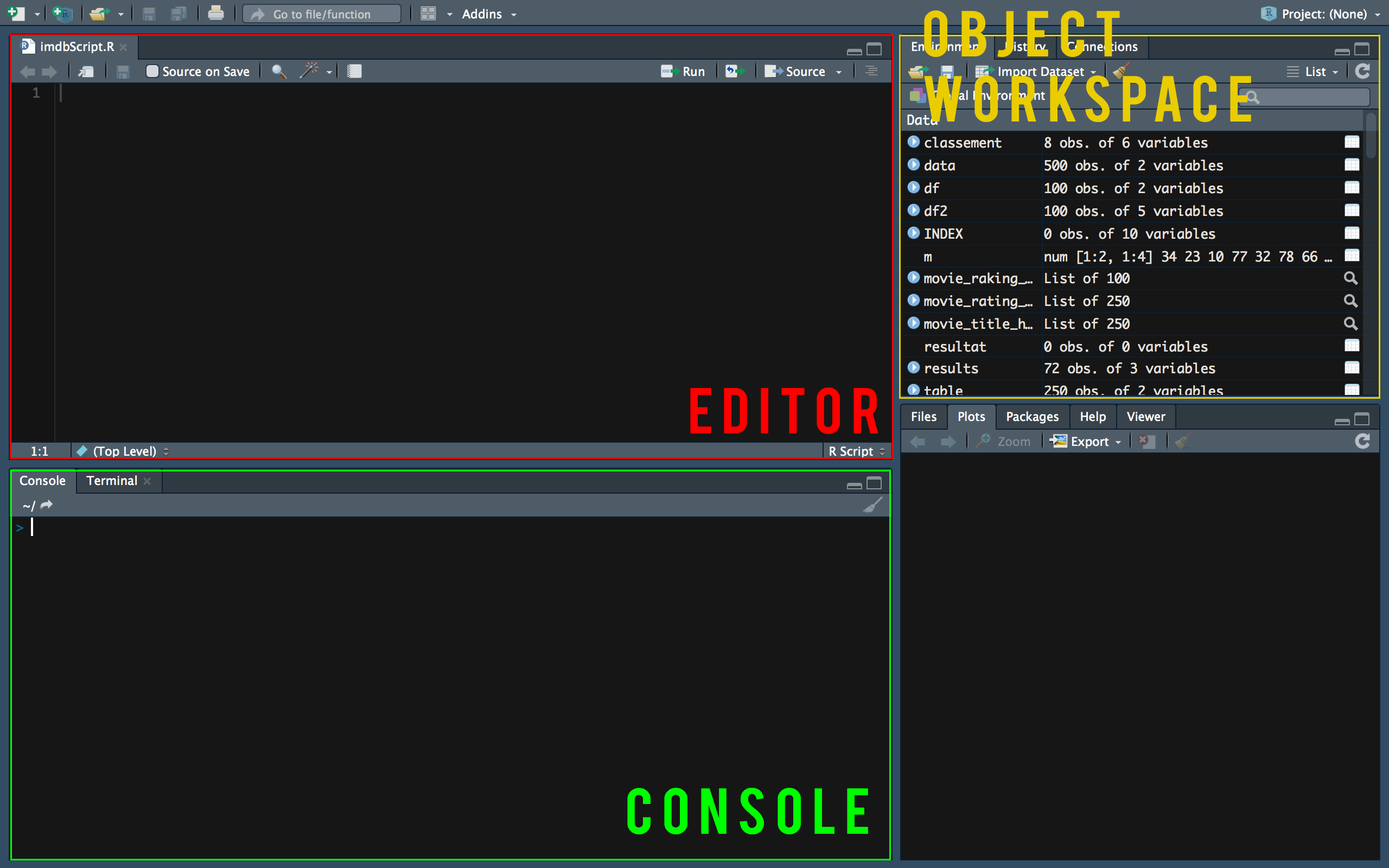Open the Packages tab
The image size is (1389, 868).
1032,416
